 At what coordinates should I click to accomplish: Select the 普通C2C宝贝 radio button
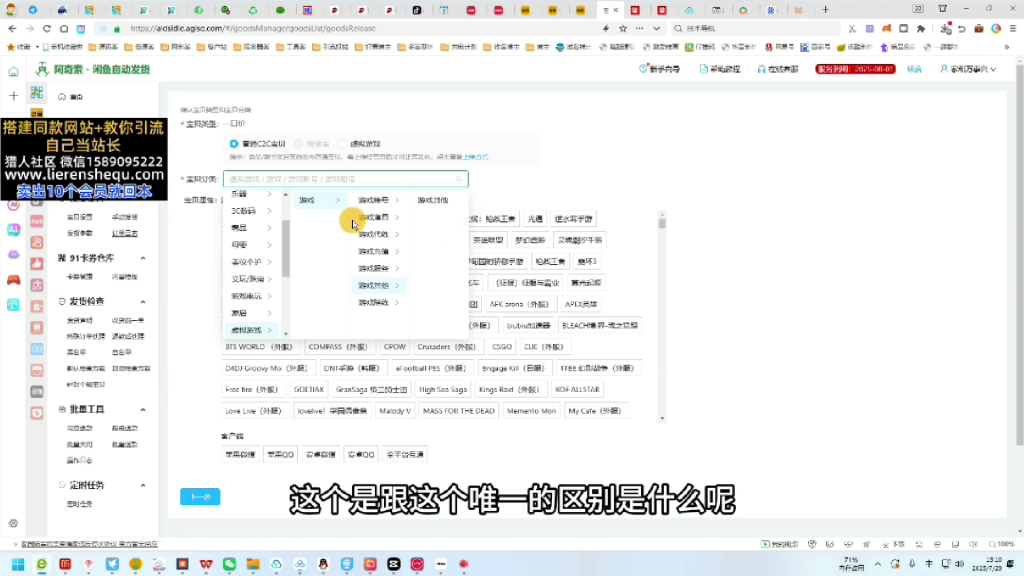tap(233, 143)
